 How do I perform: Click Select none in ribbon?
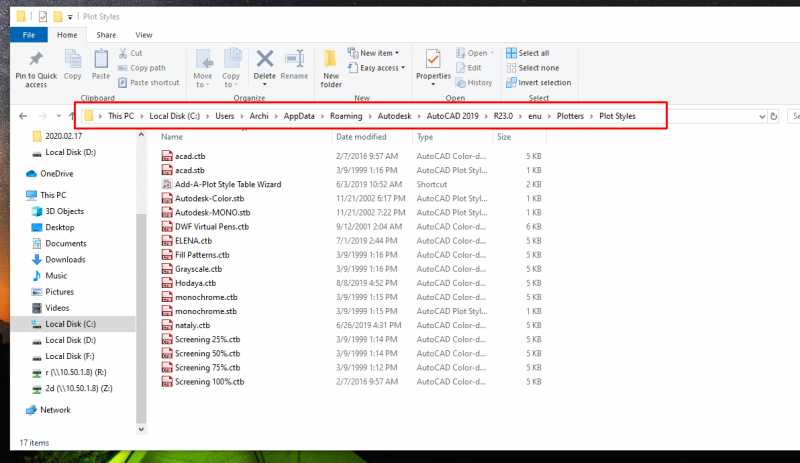coord(533,68)
